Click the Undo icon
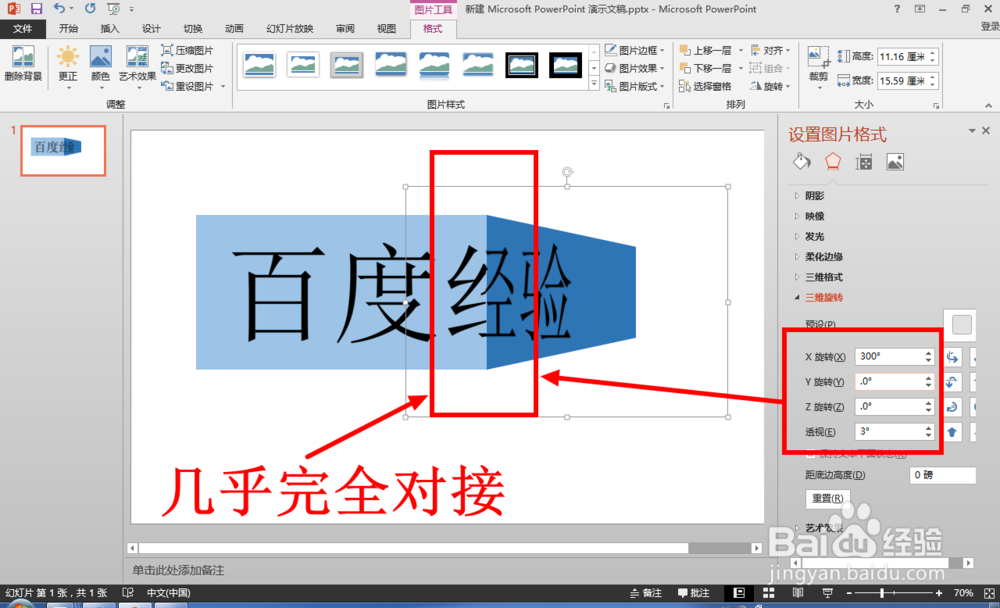 pyautogui.click(x=59, y=9)
